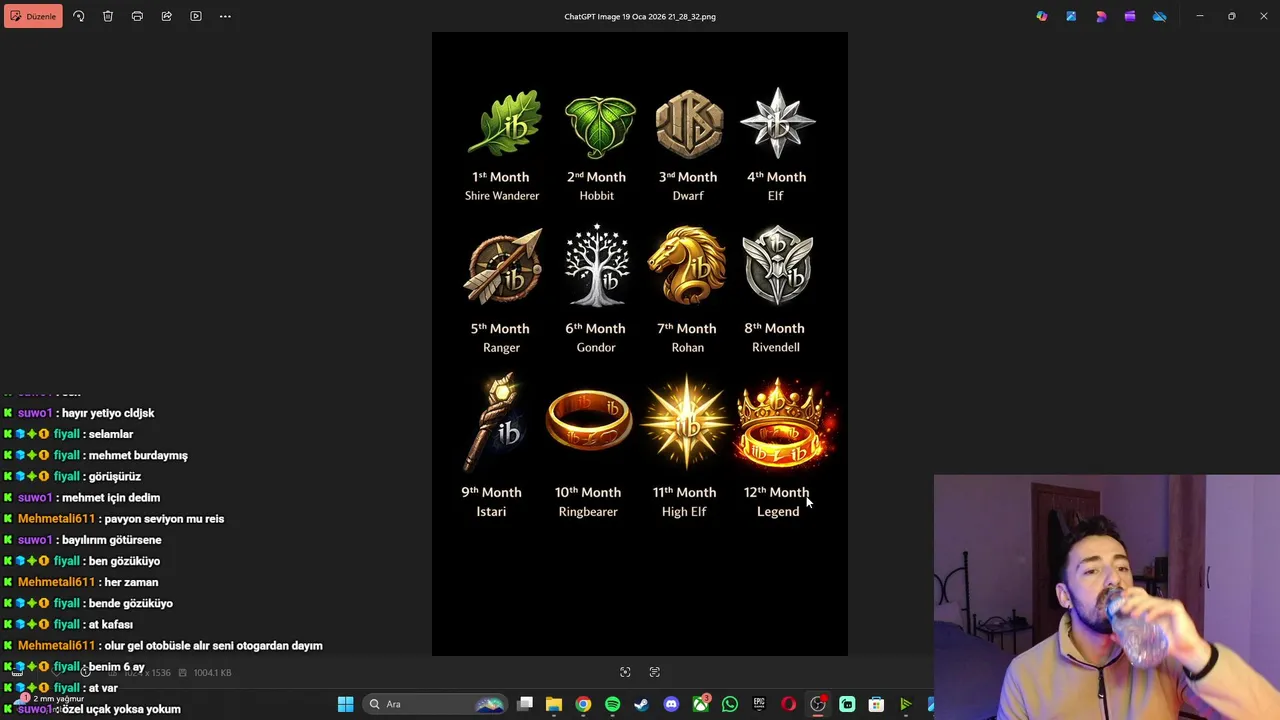Open Discord from the taskbar
The height and width of the screenshot is (720, 1280).
(671, 704)
